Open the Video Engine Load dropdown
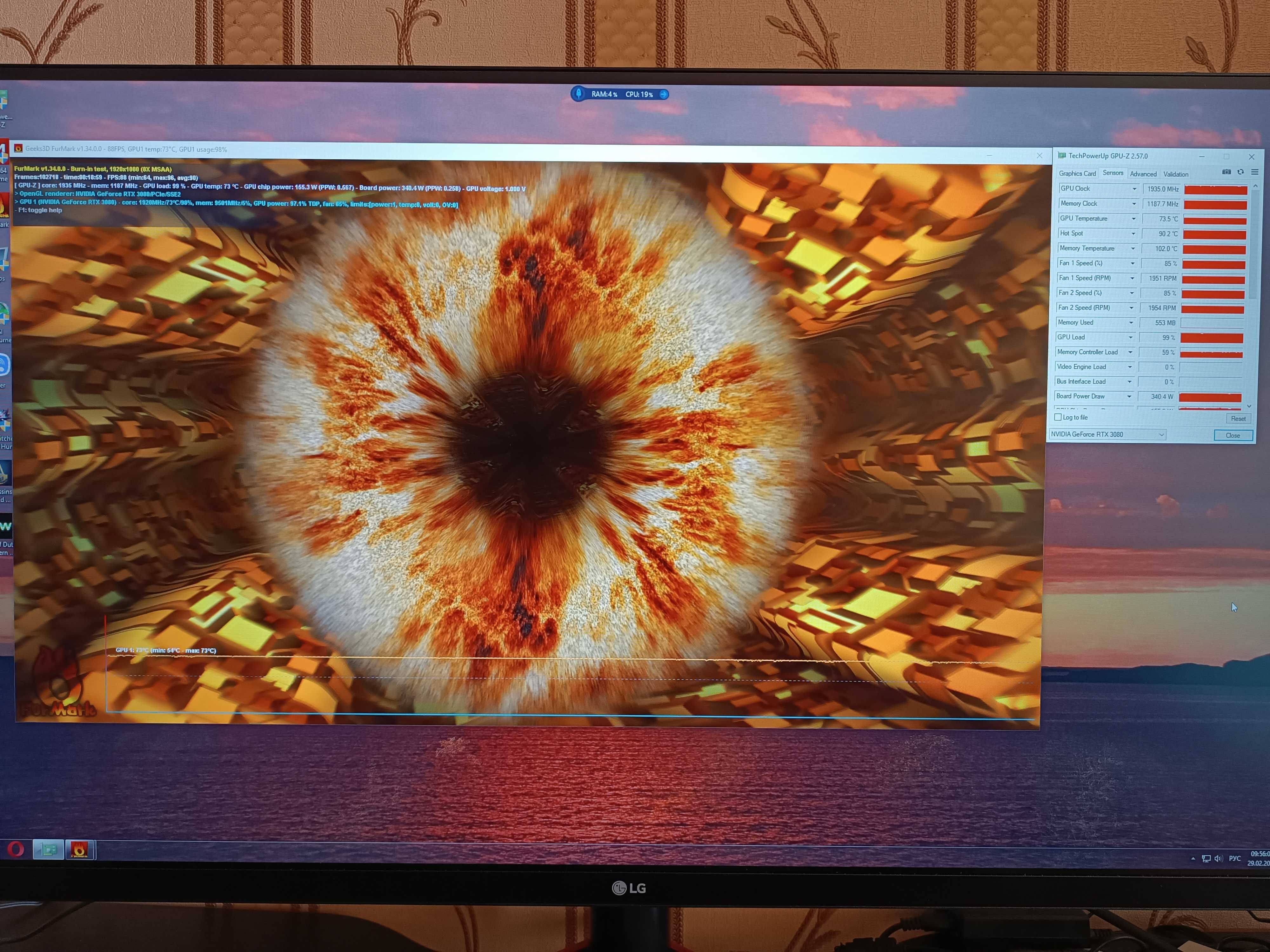The width and height of the screenshot is (1270, 952). point(1130,367)
